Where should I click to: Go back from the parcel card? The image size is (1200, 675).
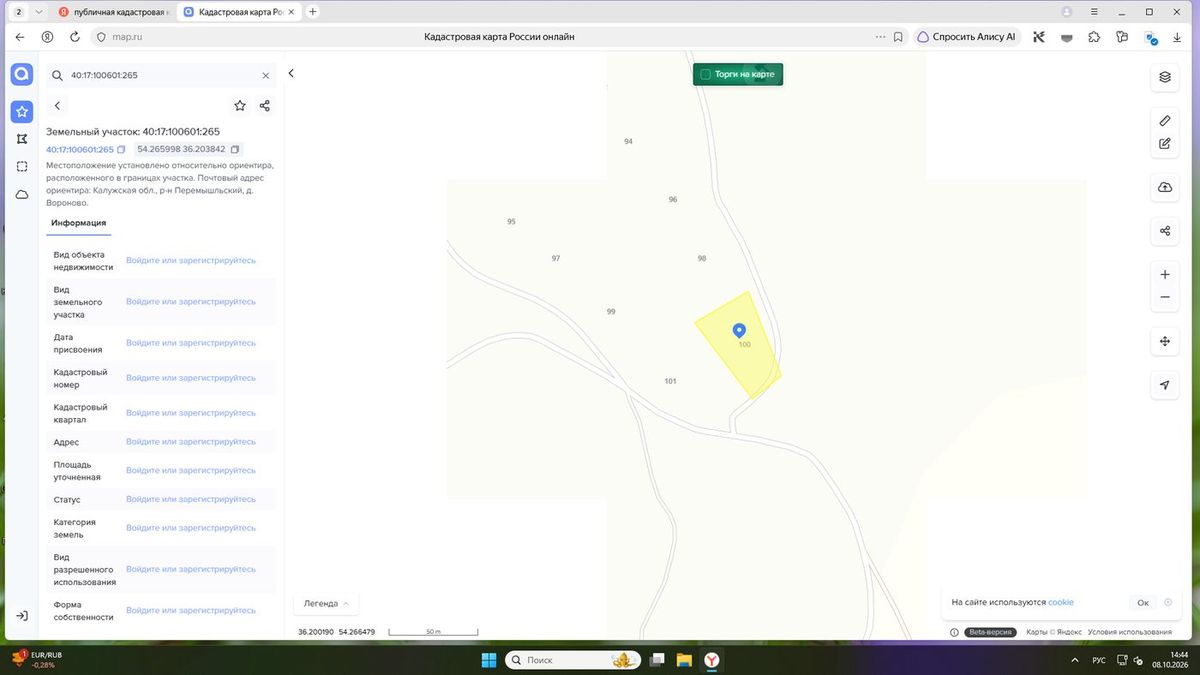tap(57, 105)
